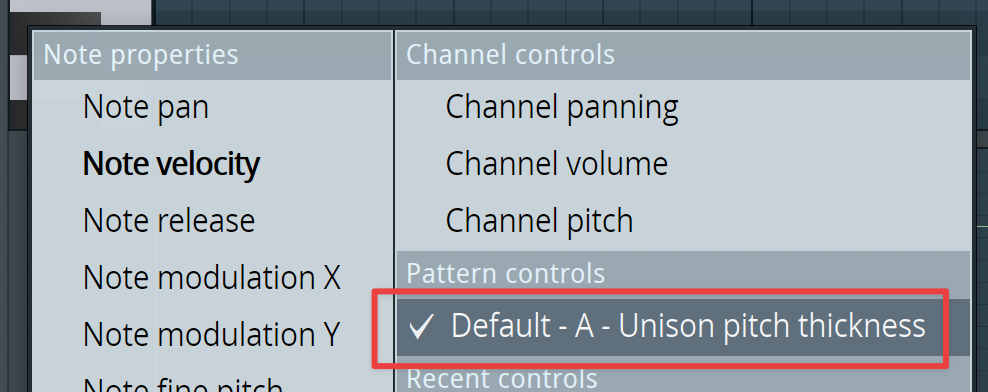Select Note modulation Y
The image size is (988, 392).
212,334
